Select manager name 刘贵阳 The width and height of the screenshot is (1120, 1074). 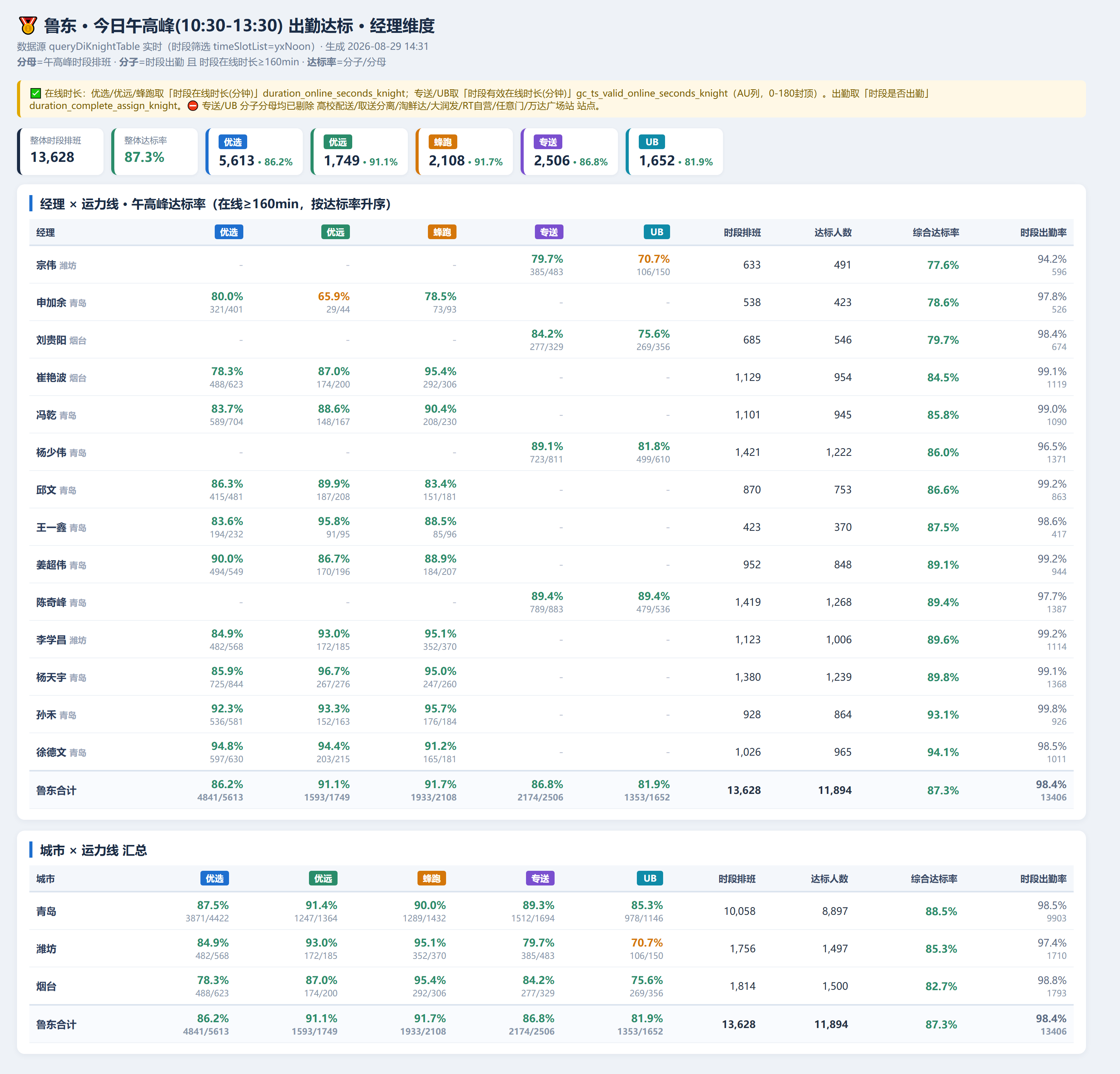point(51,340)
